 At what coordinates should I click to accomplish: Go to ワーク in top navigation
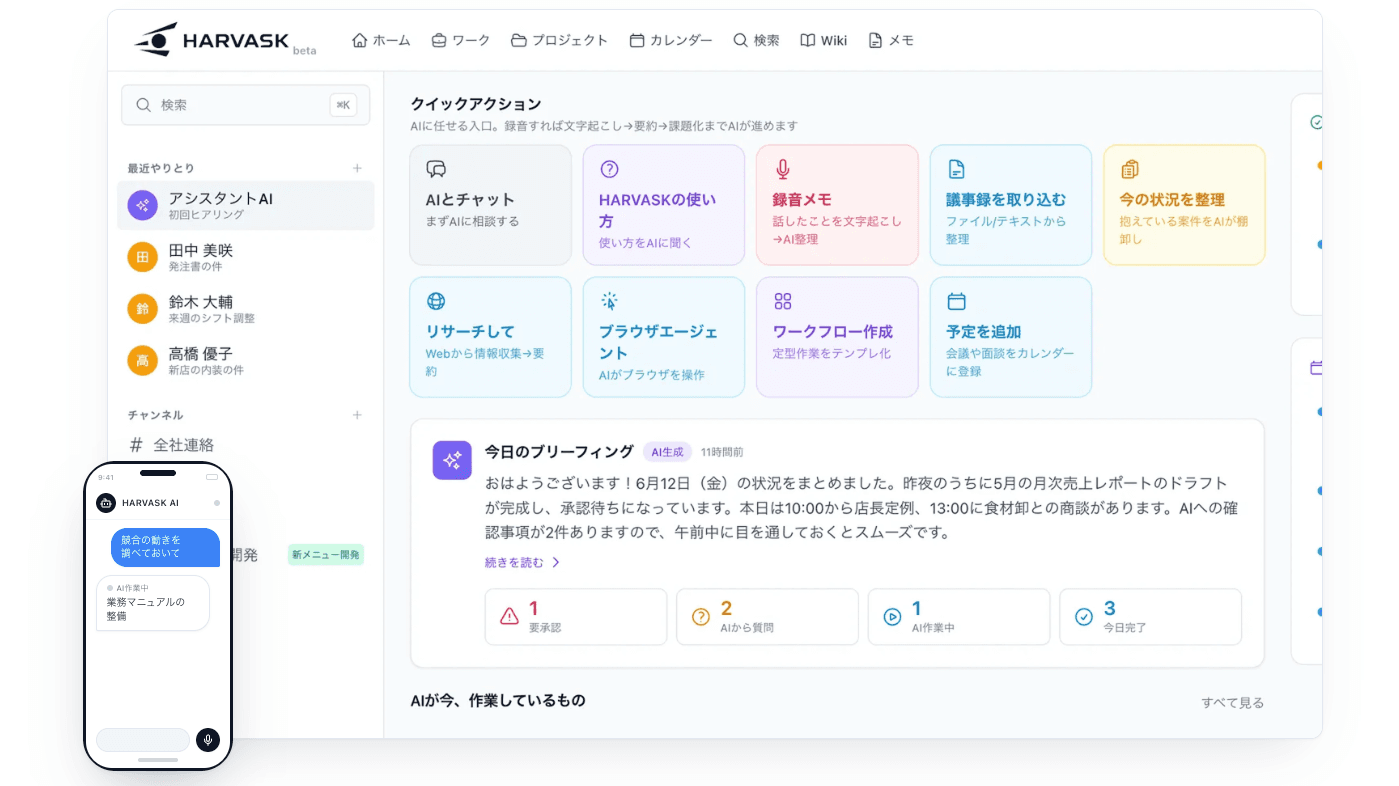[460, 40]
